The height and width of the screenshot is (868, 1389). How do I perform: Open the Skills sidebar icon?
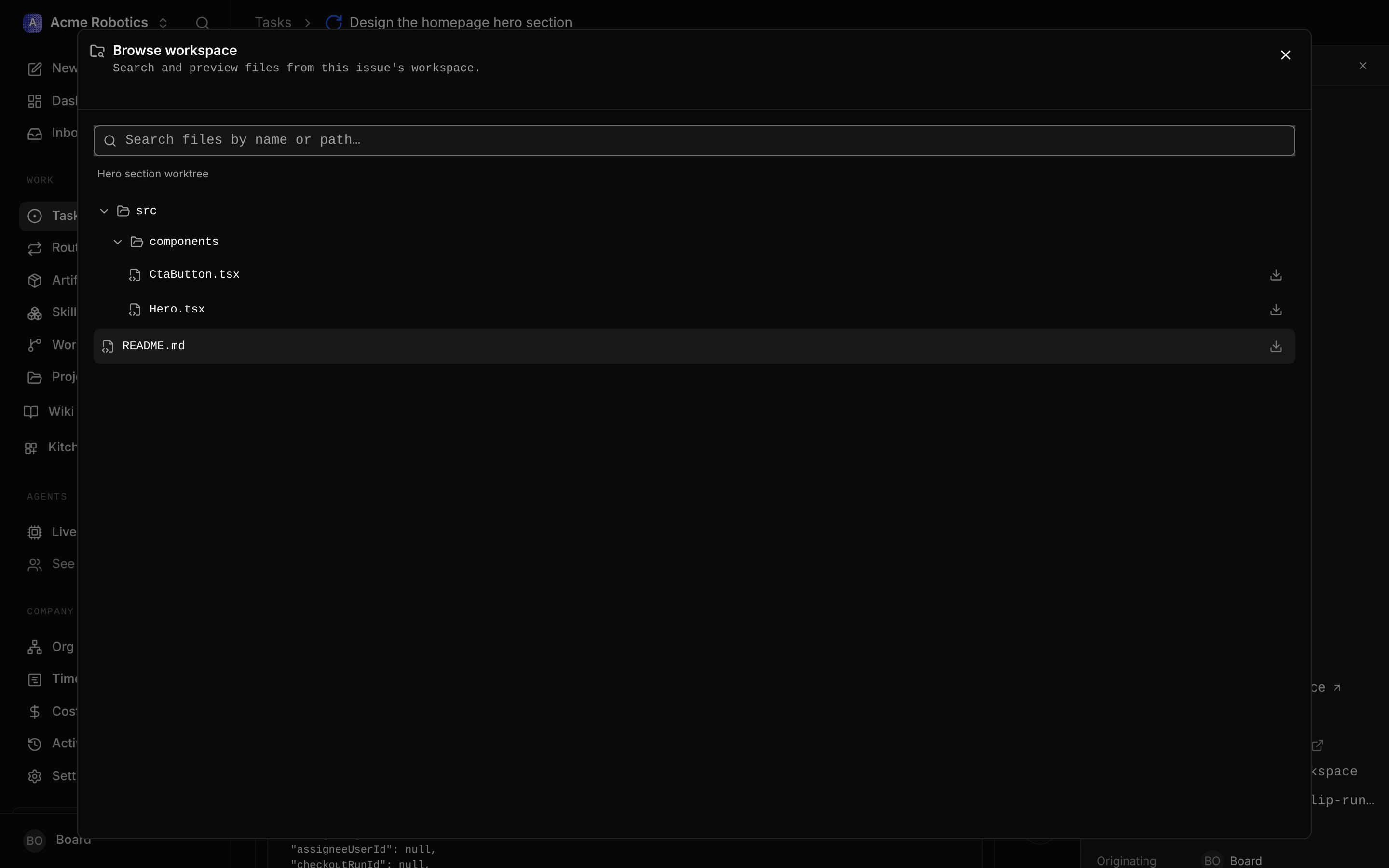tap(34, 313)
